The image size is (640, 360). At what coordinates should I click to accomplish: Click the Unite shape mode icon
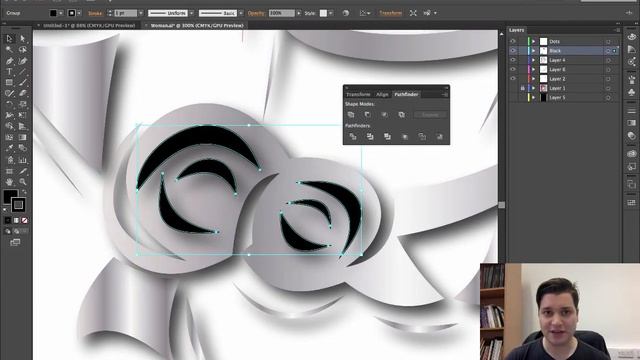click(x=351, y=115)
